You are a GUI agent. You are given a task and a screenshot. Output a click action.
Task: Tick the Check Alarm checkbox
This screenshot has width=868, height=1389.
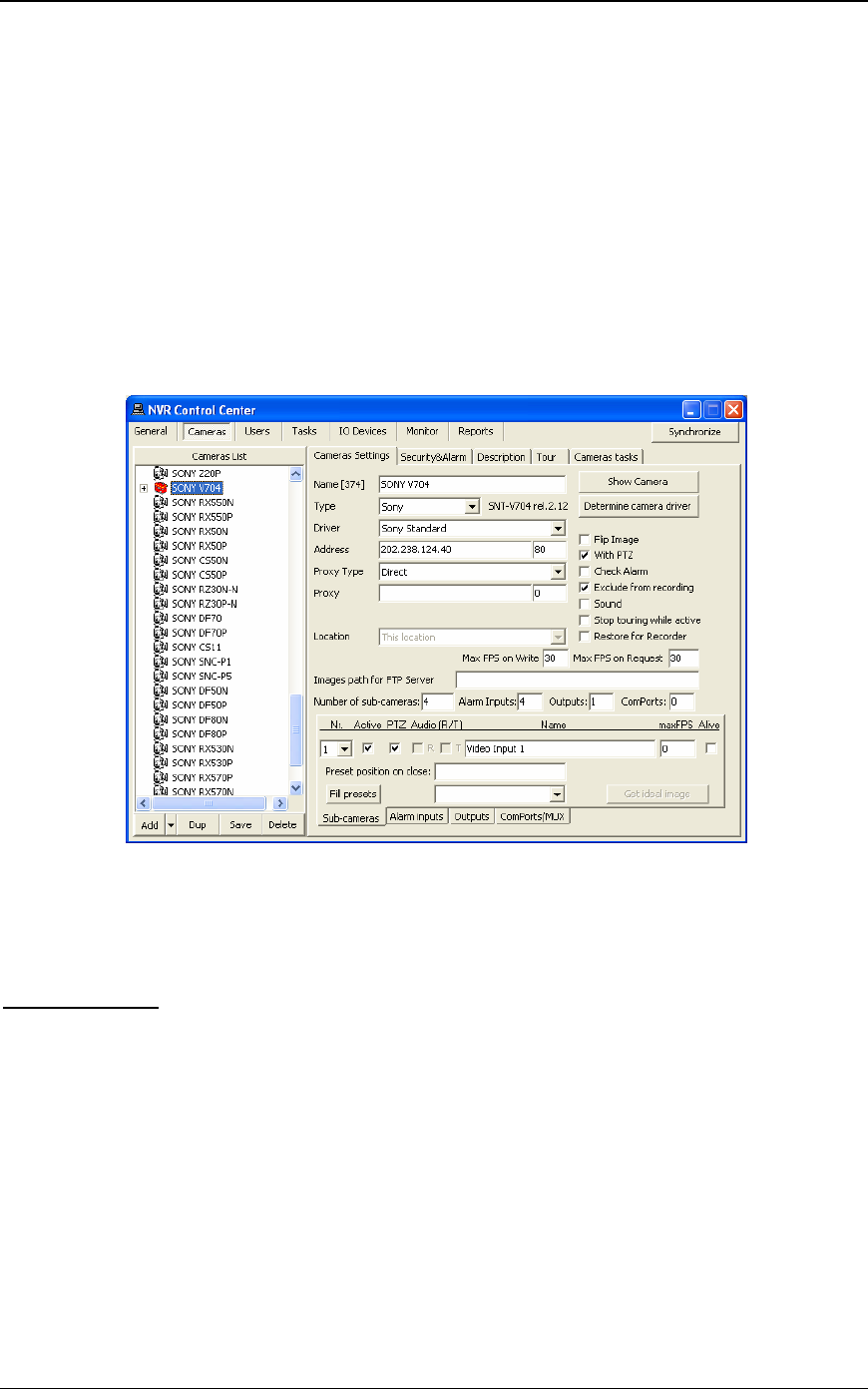point(585,571)
